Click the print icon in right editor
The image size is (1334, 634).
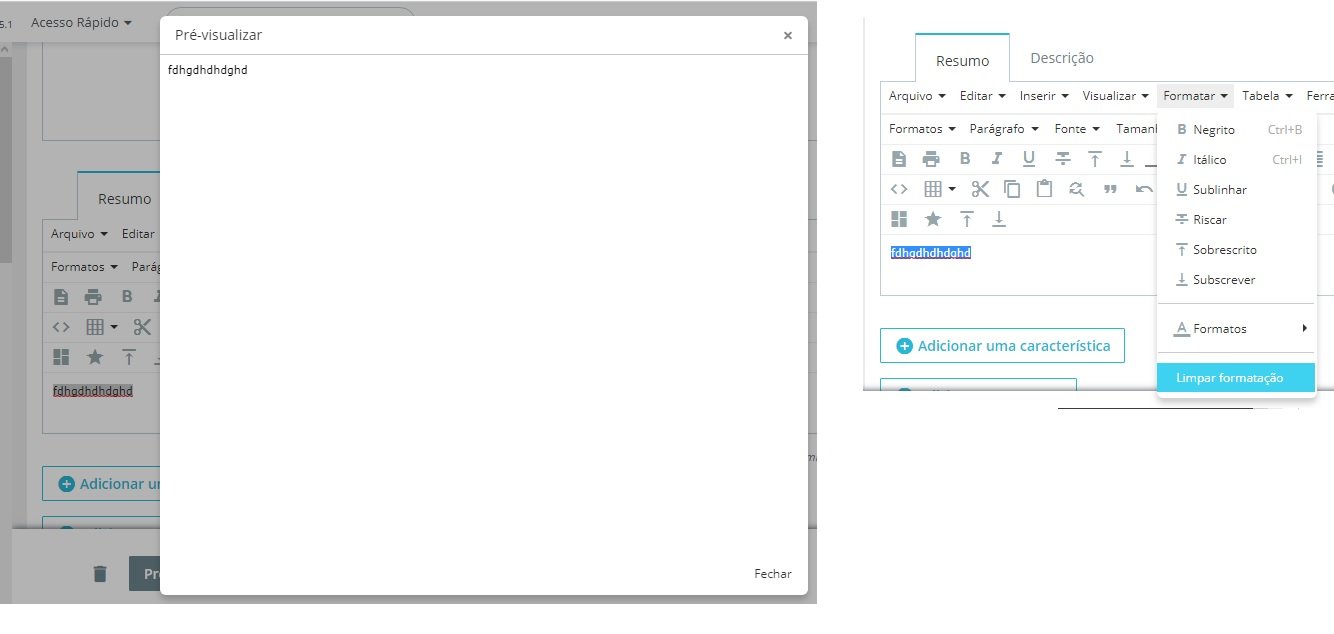[931, 158]
